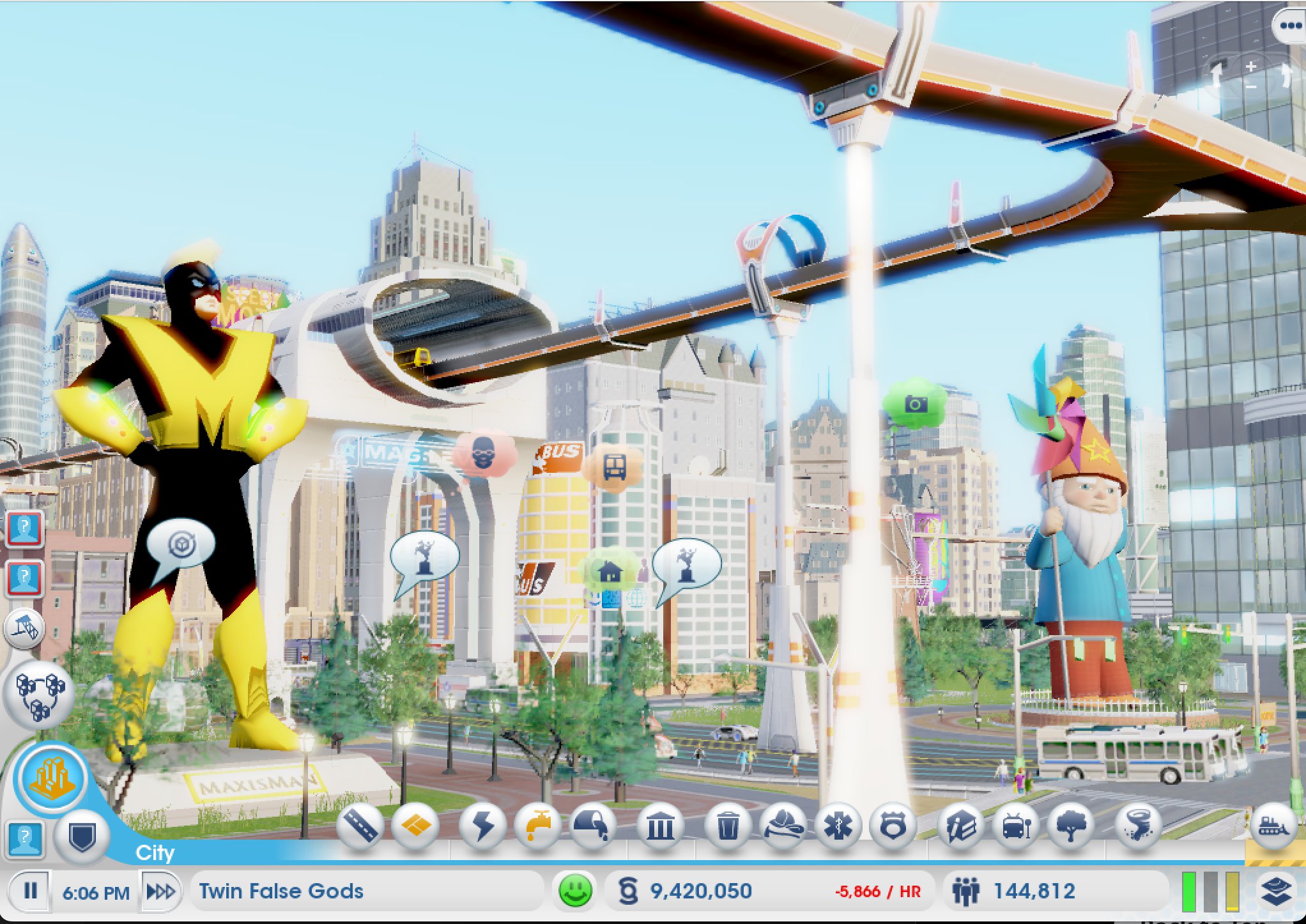Open the Roads construction menu
The width and height of the screenshot is (1306, 924).
[360, 826]
